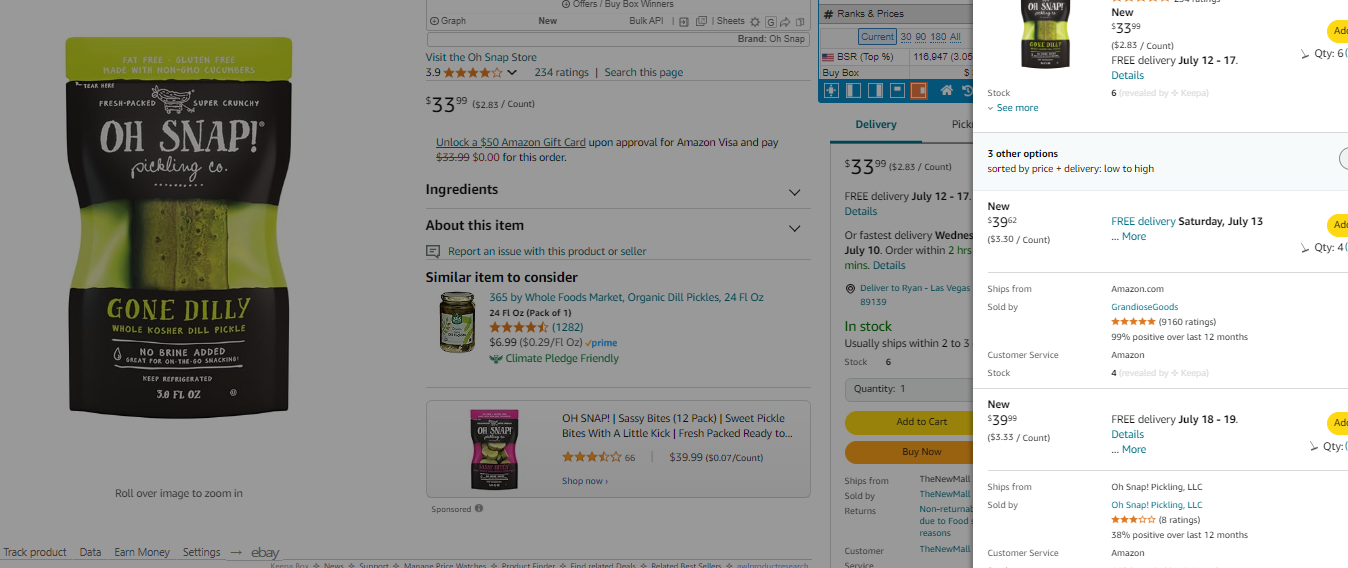Select the All range
Screen dimensions: 1348x568
(x=955, y=37)
